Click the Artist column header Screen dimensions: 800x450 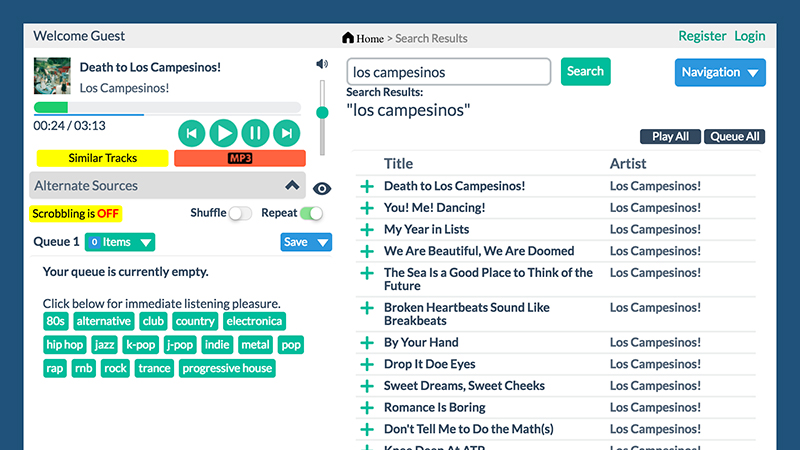628,164
